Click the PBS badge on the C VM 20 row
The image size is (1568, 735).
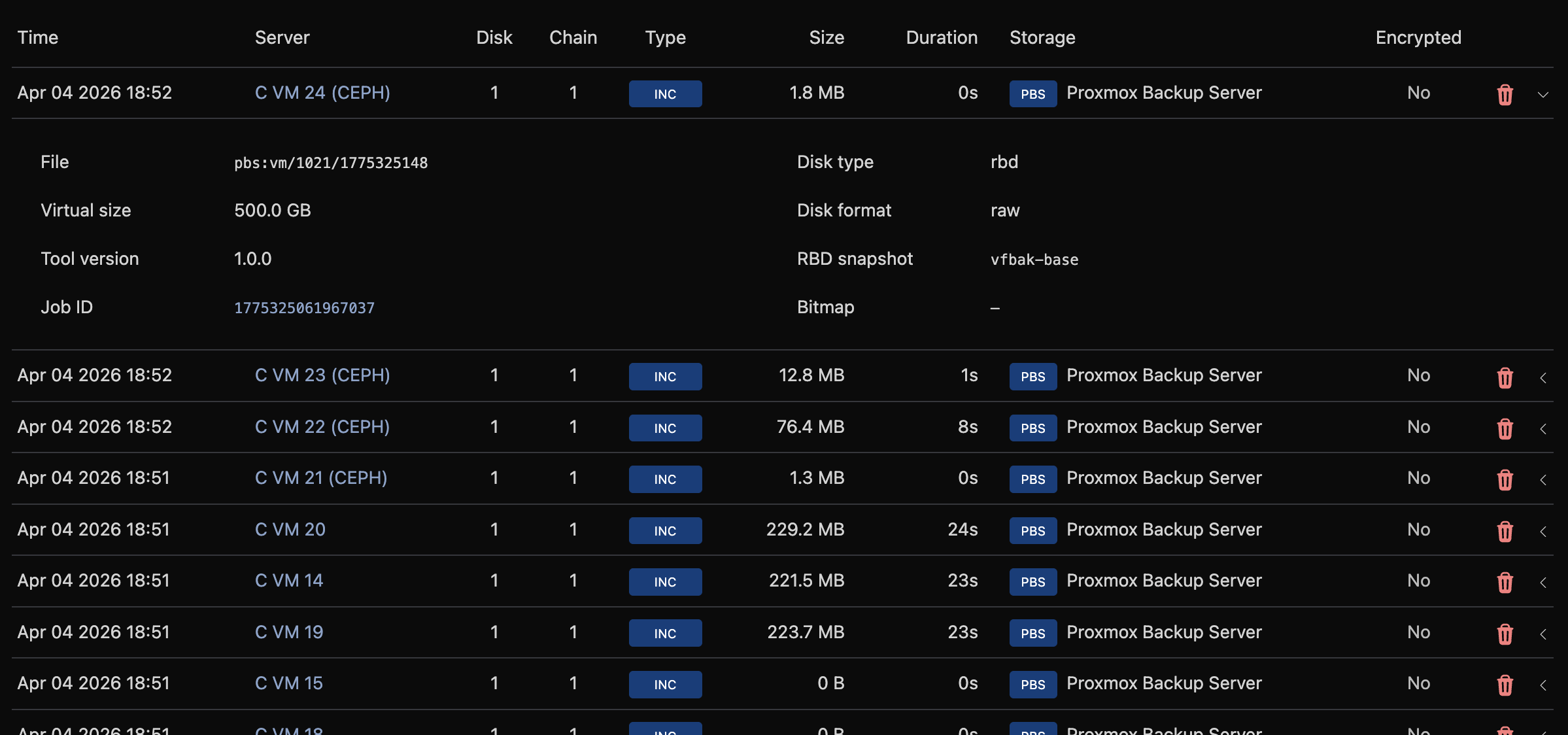point(1032,530)
